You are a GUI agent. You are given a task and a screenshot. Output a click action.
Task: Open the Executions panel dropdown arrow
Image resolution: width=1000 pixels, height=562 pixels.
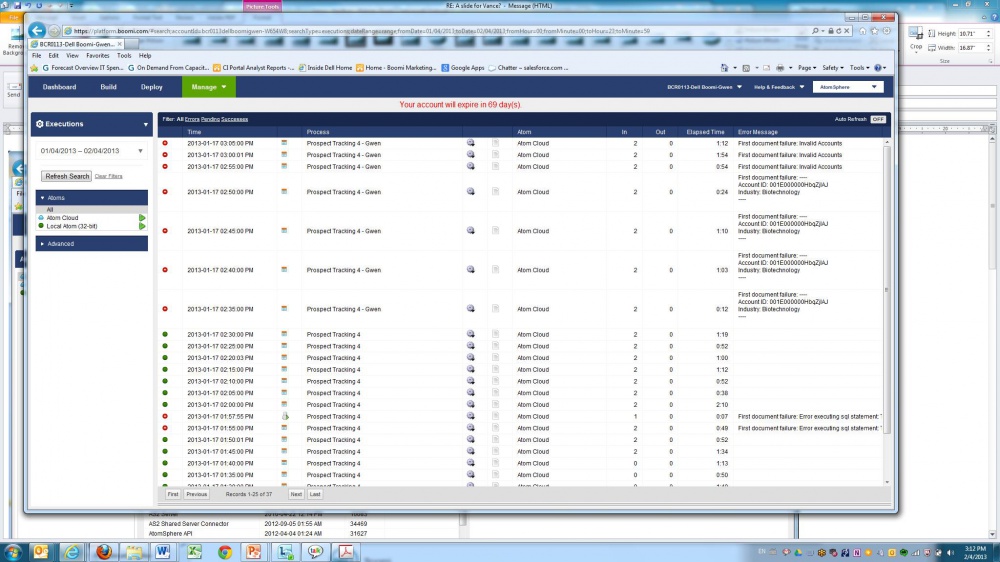145,124
